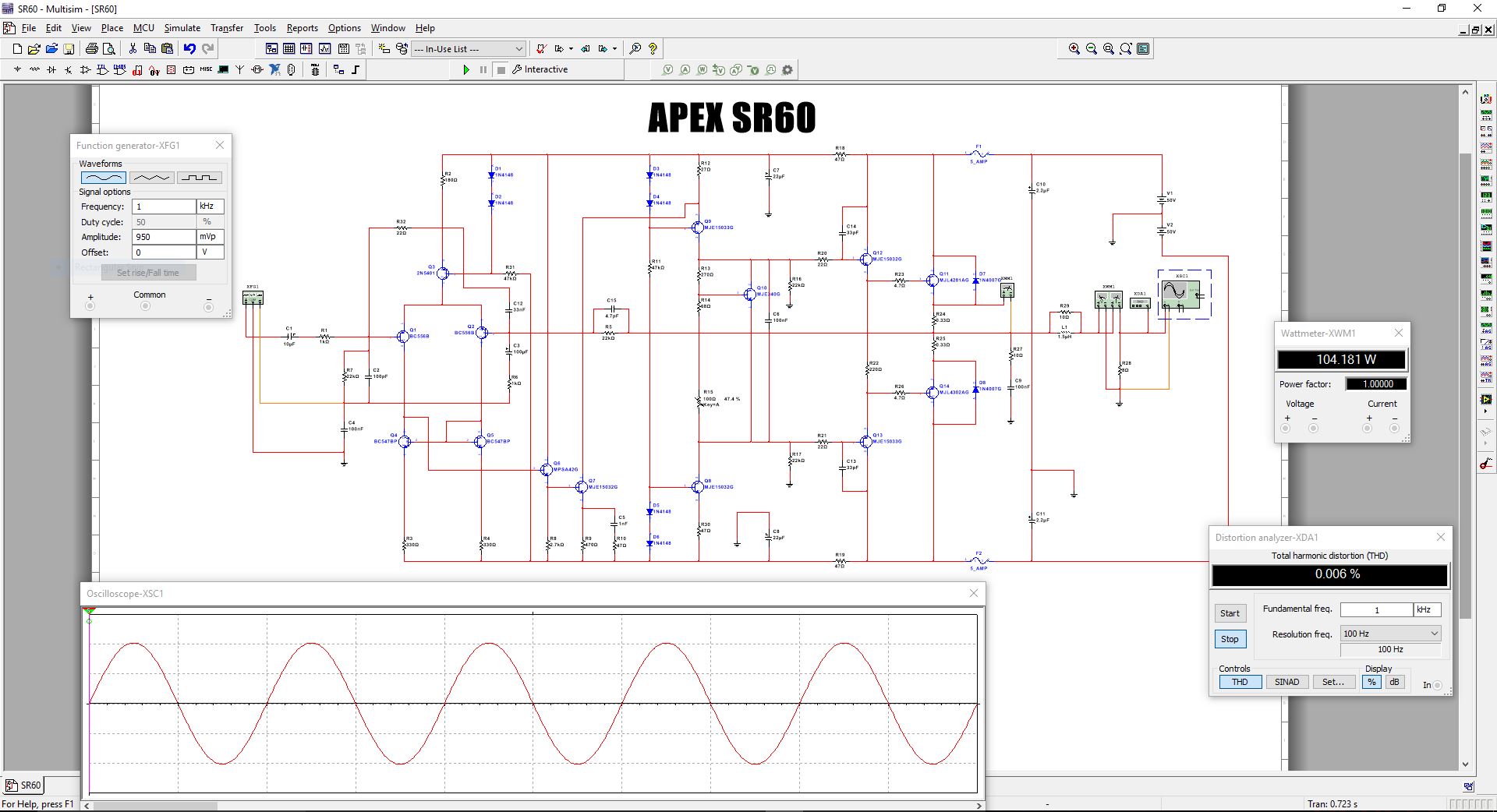Click Start in distortion analyzer
This screenshot has height=812, width=1497.
click(1230, 613)
